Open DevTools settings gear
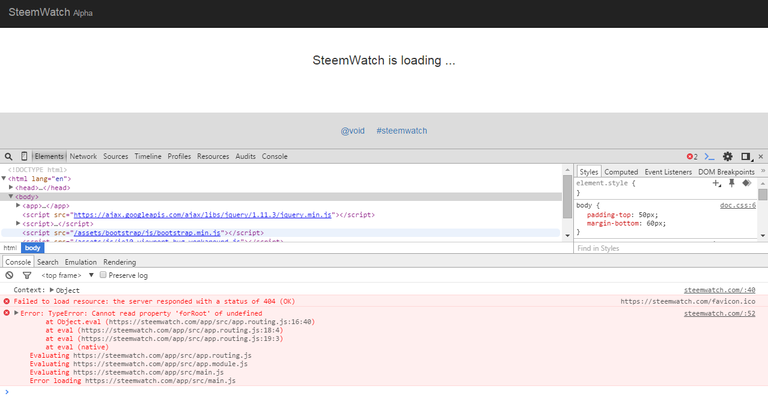Viewport: 768px width, 397px height. 728,157
